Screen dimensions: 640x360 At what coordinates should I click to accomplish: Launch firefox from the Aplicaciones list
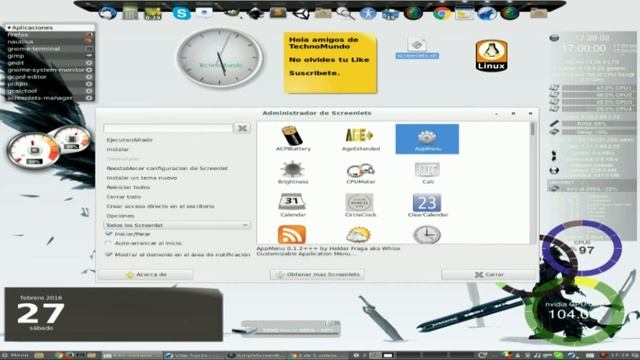click(50, 35)
